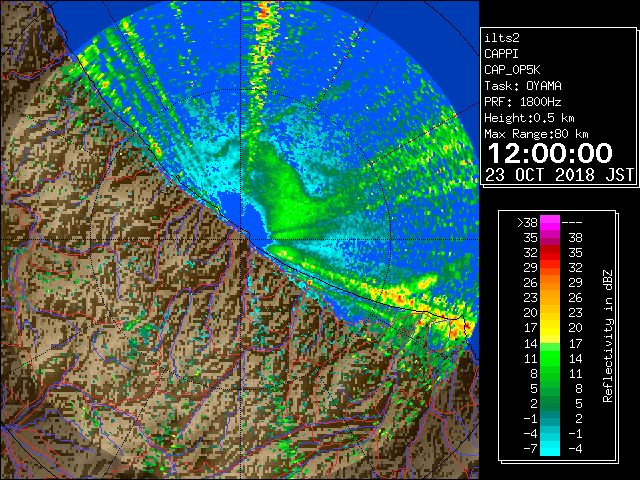Click the '-7' legend value
This screenshot has height=480, width=640.
pos(531,449)
